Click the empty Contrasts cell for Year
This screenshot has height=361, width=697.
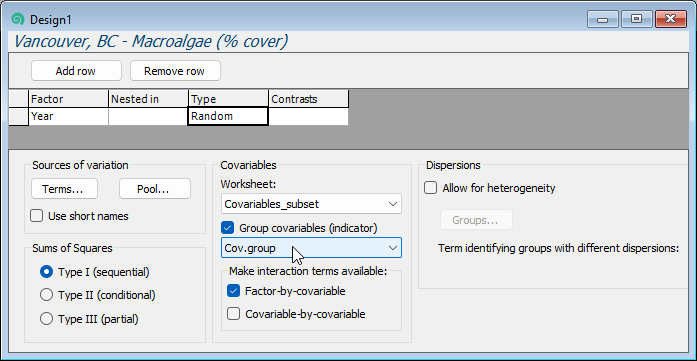tap(308, 116)
